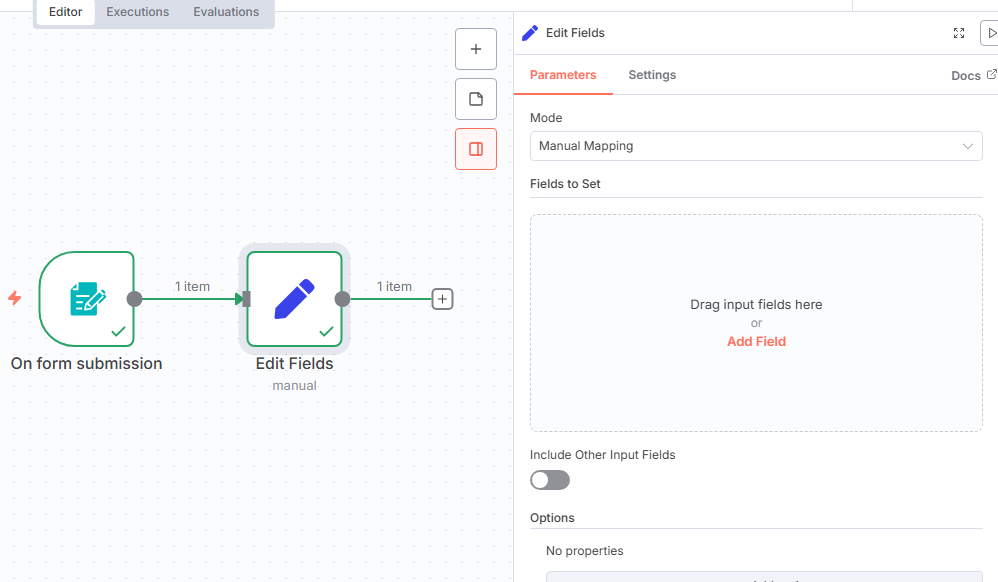The width and height of the screenshot is (998, 582).
Task: Enable Include Other Input Fields toggle
Action: [x=550, y=480]
